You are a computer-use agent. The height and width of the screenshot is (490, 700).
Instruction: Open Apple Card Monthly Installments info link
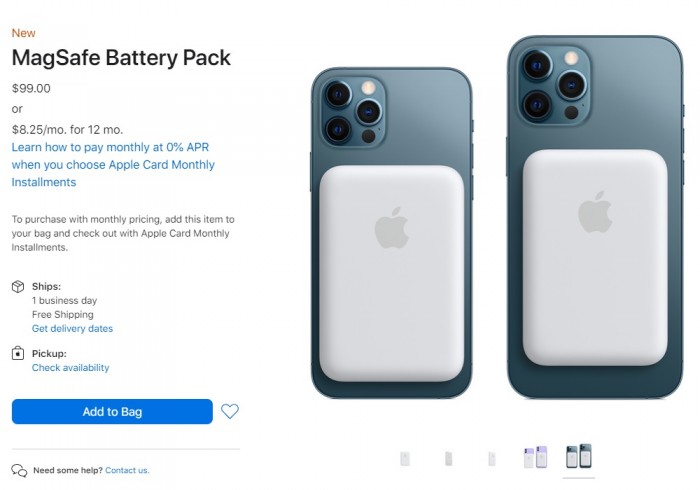[113, 164]
